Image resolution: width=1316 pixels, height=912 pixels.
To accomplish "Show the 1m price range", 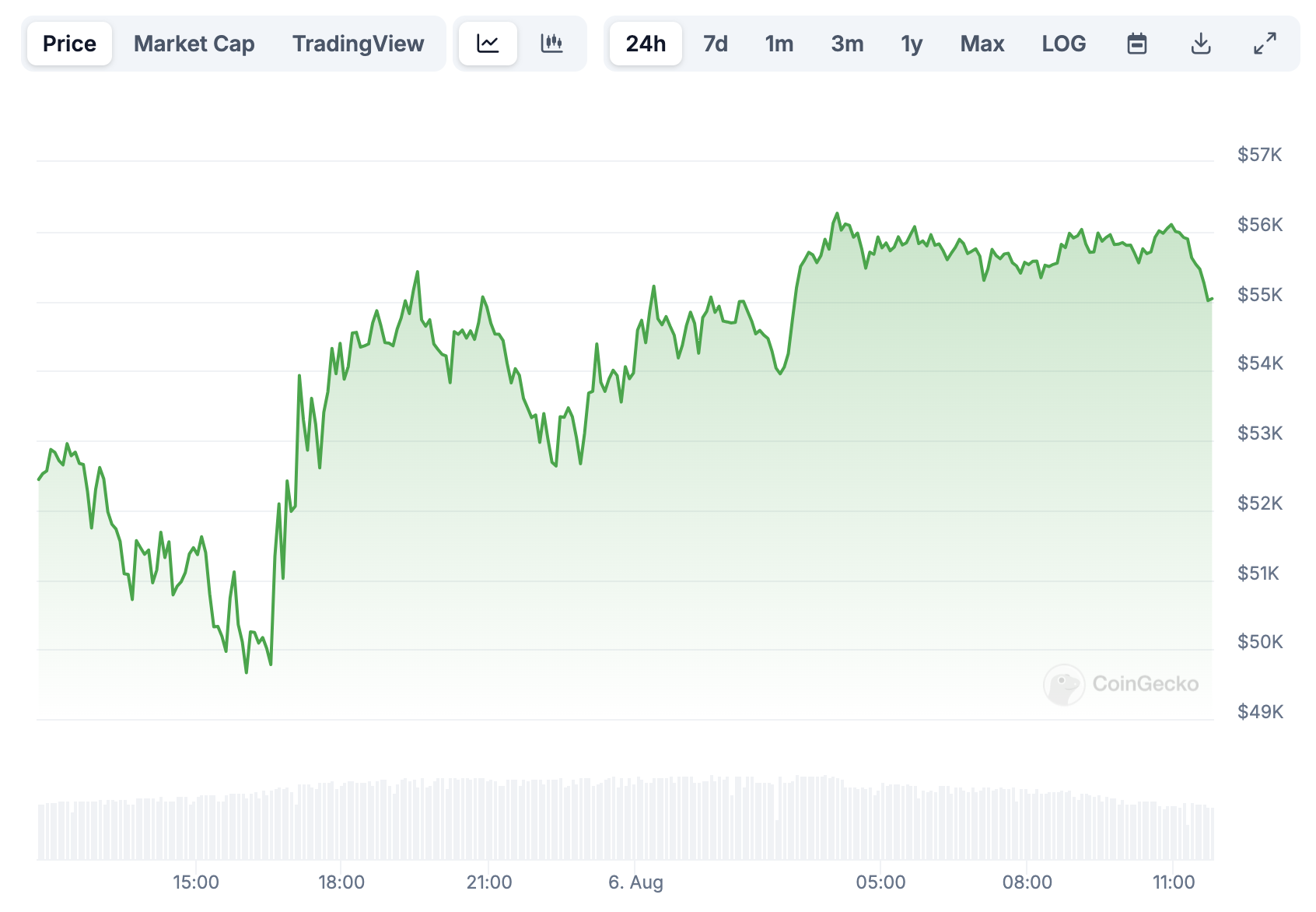I will coord(779,44).
